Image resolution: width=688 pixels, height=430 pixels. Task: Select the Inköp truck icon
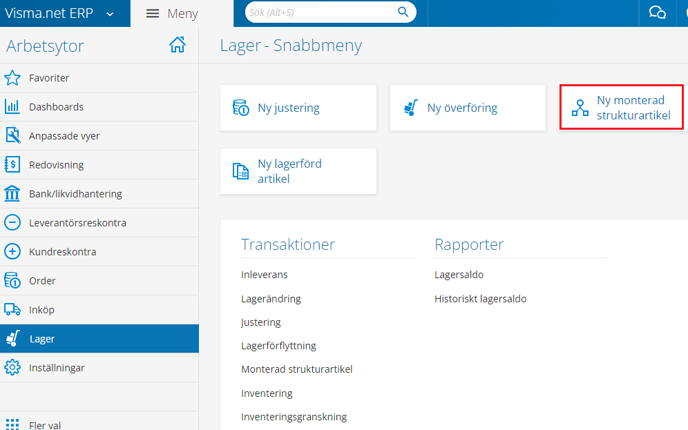[12, 309]
